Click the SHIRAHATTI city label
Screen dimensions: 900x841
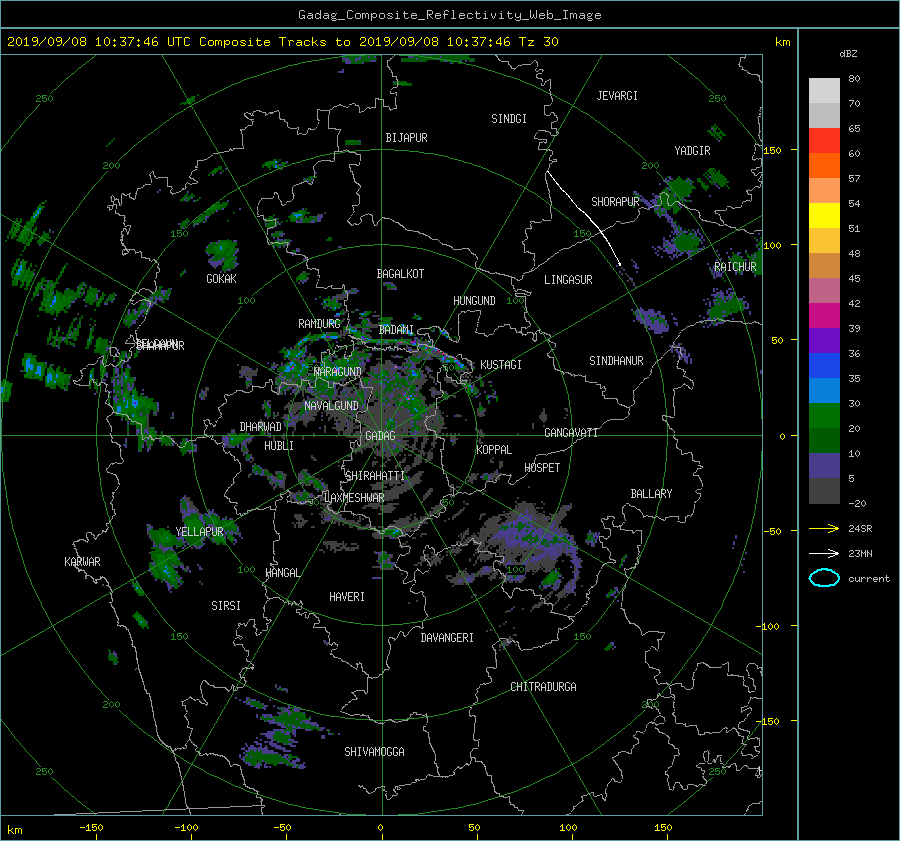coord(375,476)
